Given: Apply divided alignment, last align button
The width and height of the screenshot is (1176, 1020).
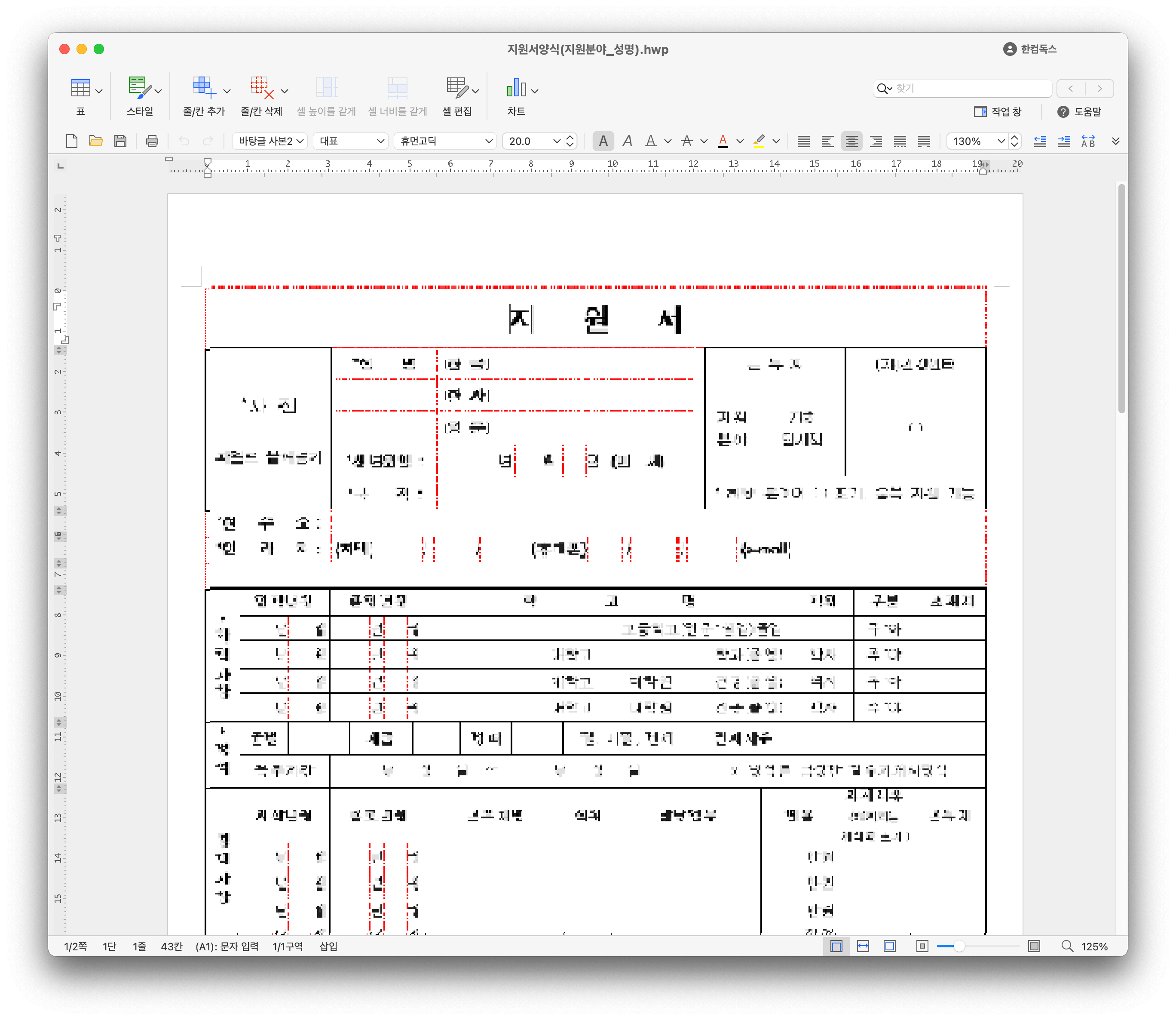Looking at the screenshot, I should 924,141.
